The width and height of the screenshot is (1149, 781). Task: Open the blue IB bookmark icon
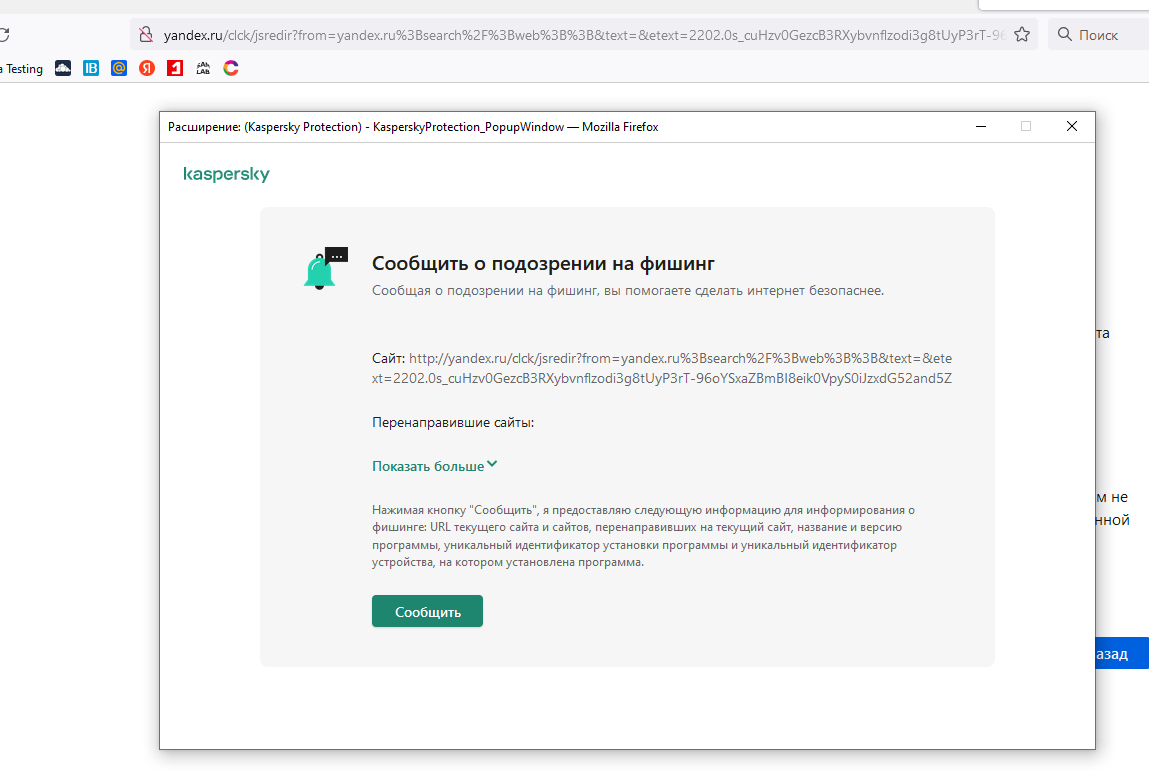(x=91, y=68)
